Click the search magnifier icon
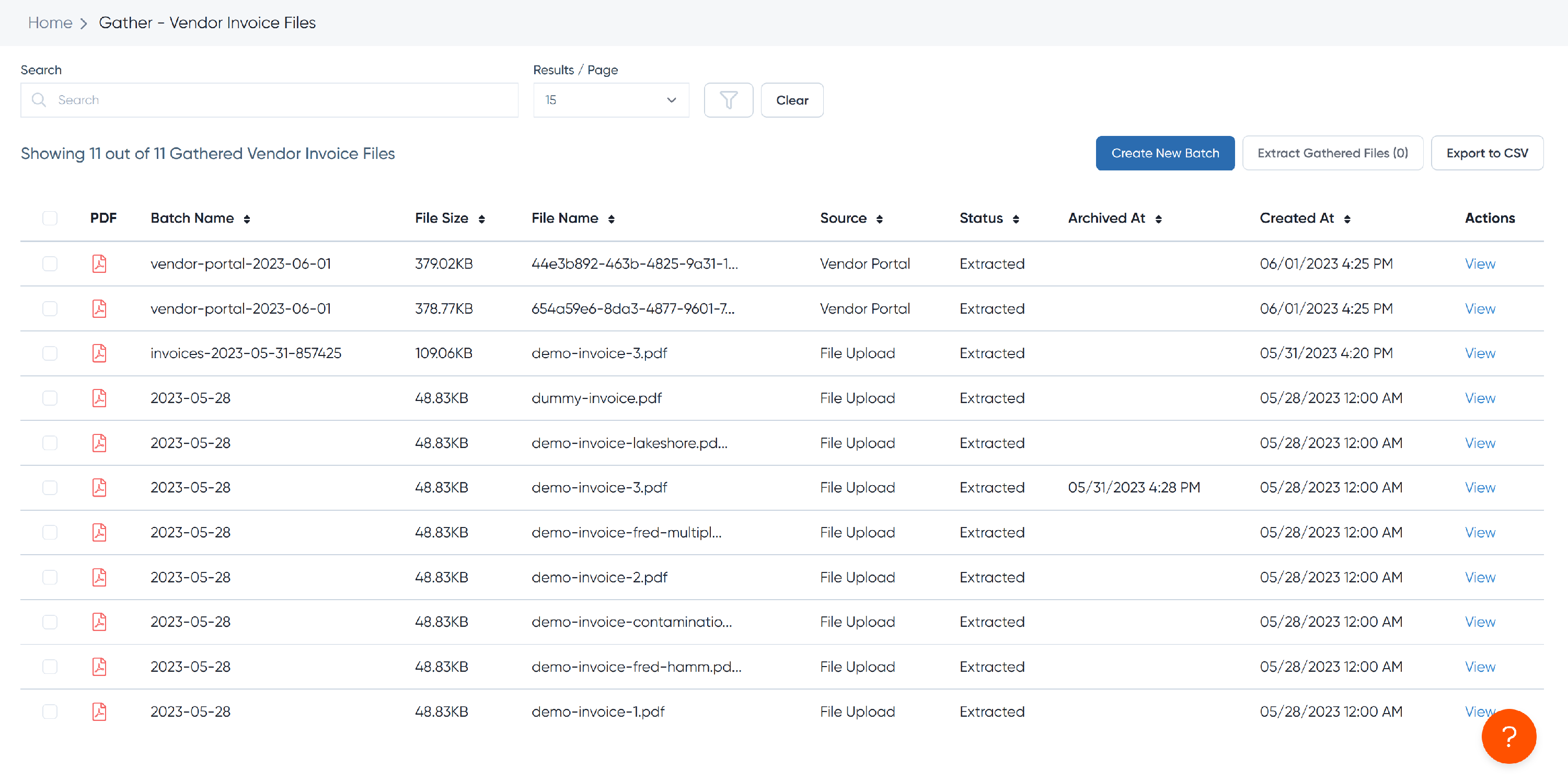Viewport: 1568px width, 780px height. point(39,100)
